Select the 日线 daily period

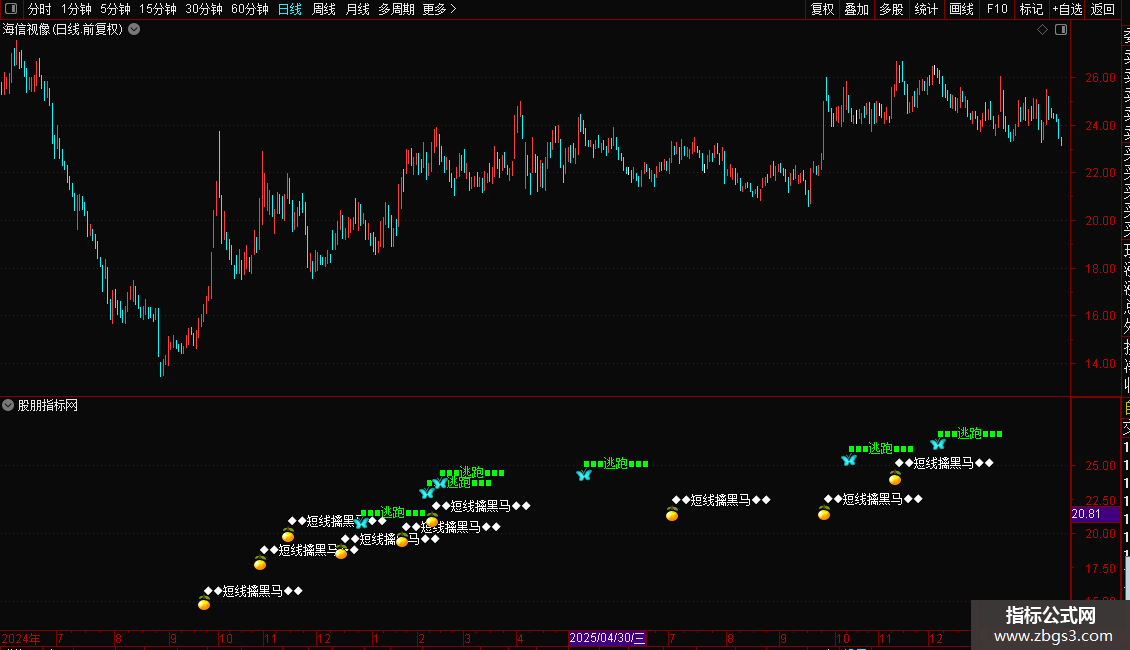(290, 9)
